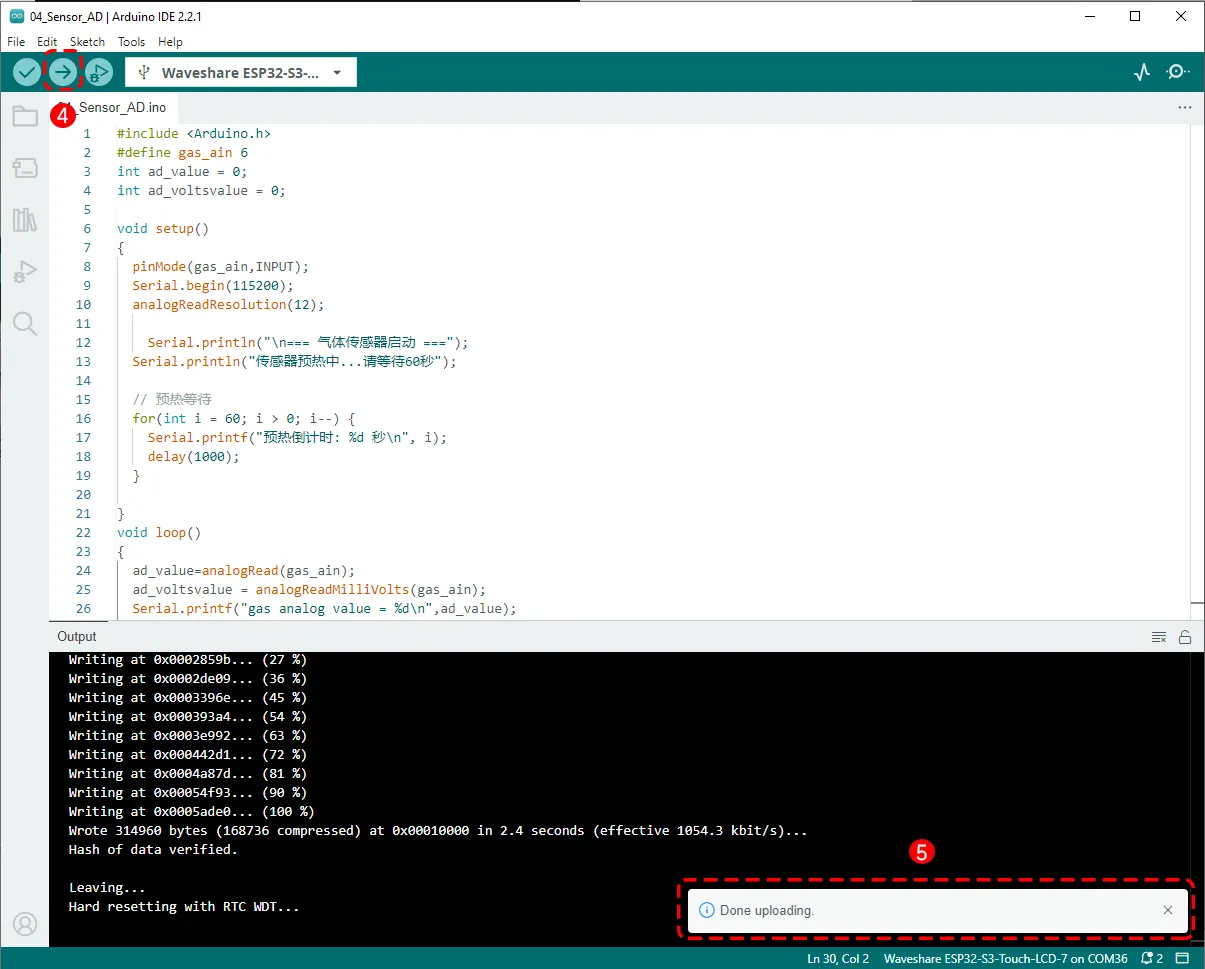Start debugging with the debug toolbar button
This screenshot has width=1205, height=969.
click(98, 72)
